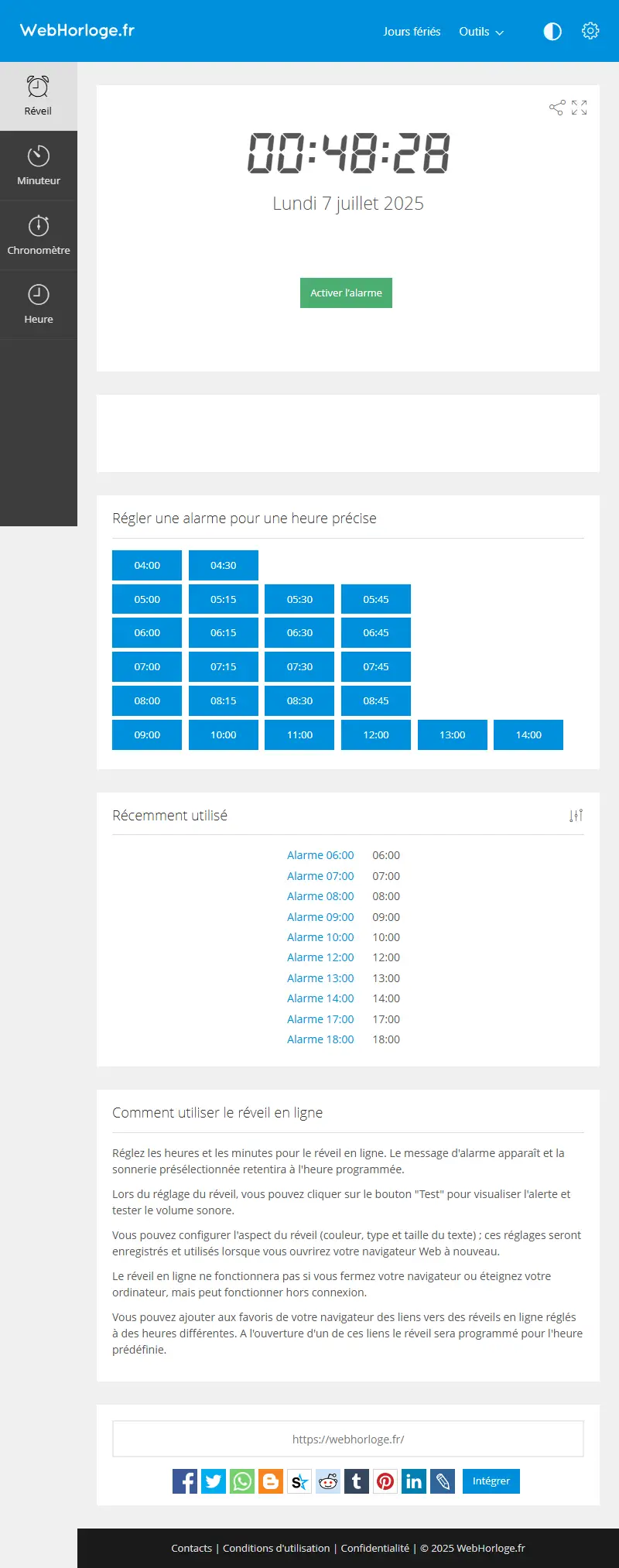This screenshot has width=619, height=1568.
Task: Expand the Outils dropdown menu
Action: click(481, 32)
